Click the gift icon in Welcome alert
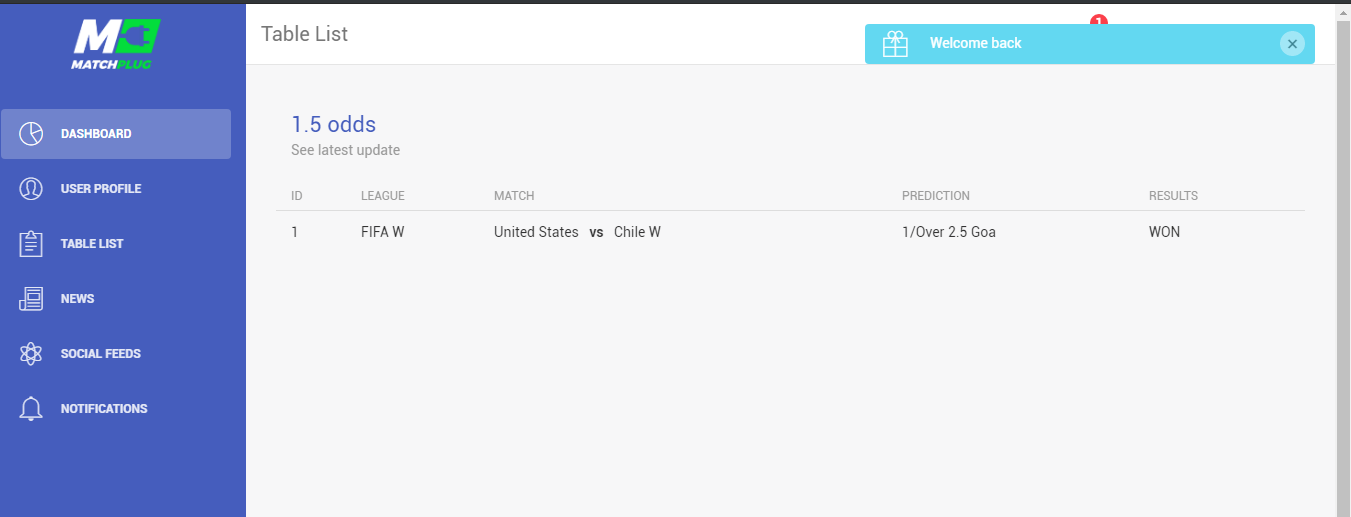This screenshot has width=1351, height=517. 895,44
